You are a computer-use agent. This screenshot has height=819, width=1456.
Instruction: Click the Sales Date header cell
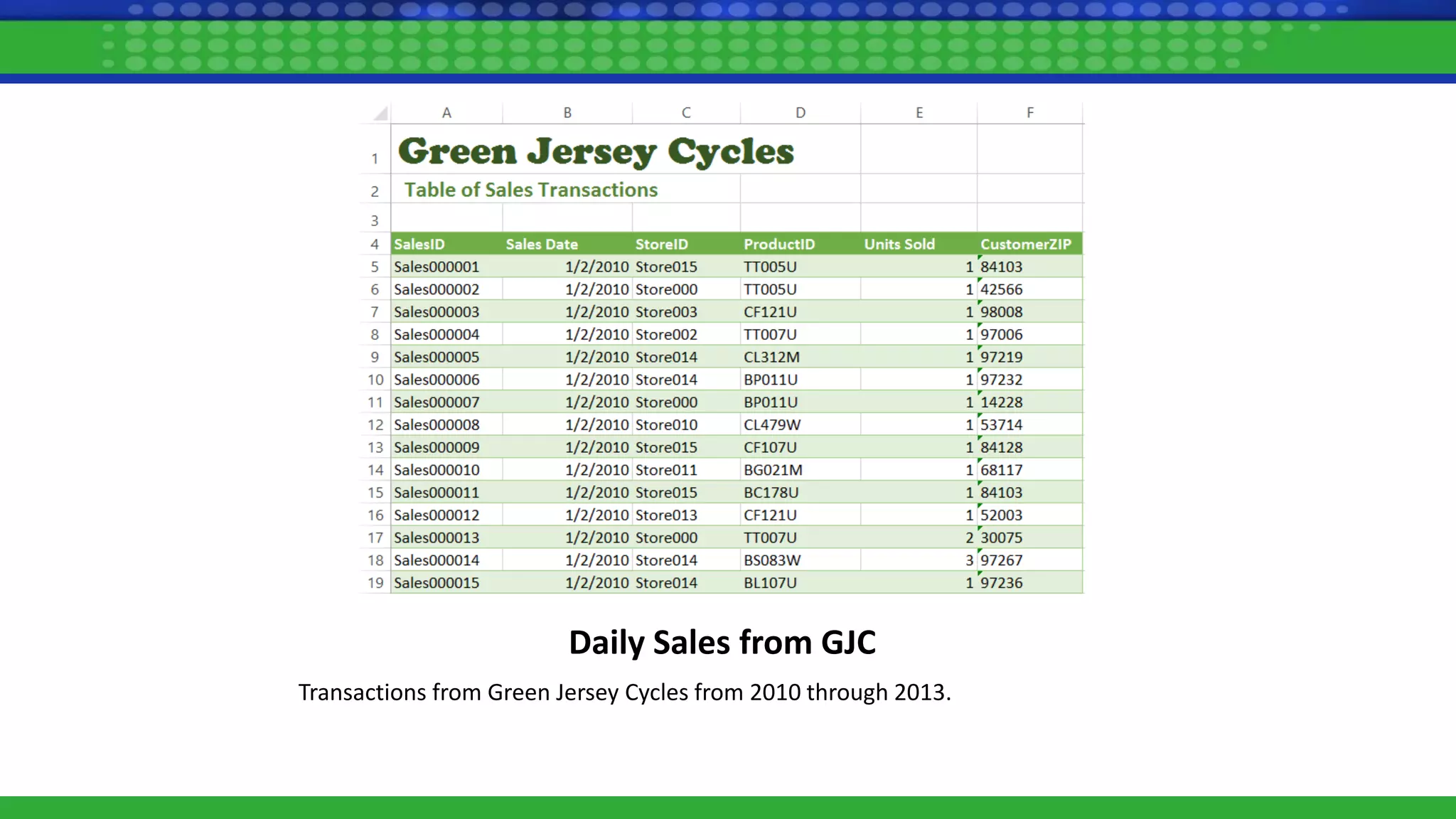coord(542,245)
